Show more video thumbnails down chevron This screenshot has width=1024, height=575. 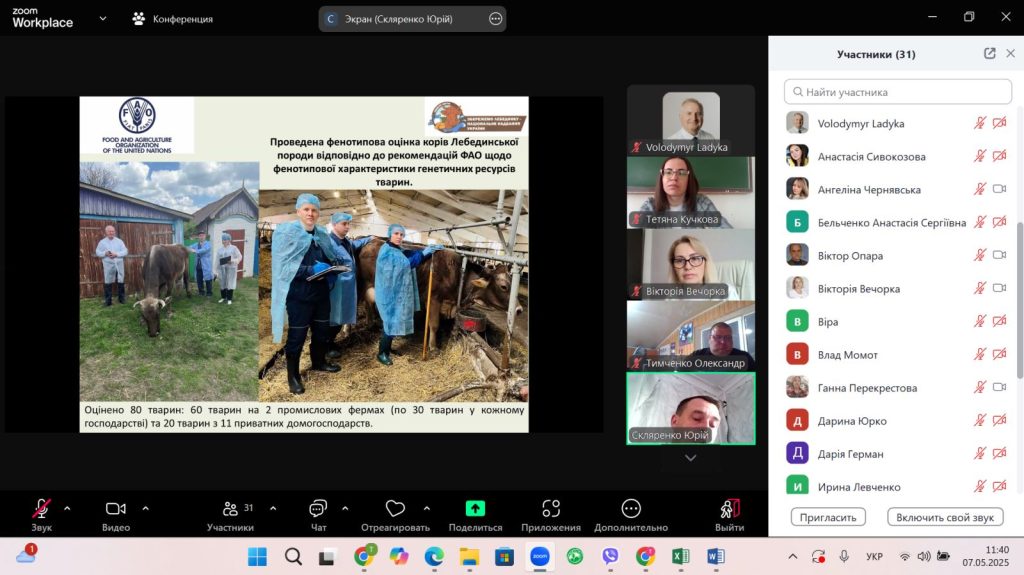point(690,458)
